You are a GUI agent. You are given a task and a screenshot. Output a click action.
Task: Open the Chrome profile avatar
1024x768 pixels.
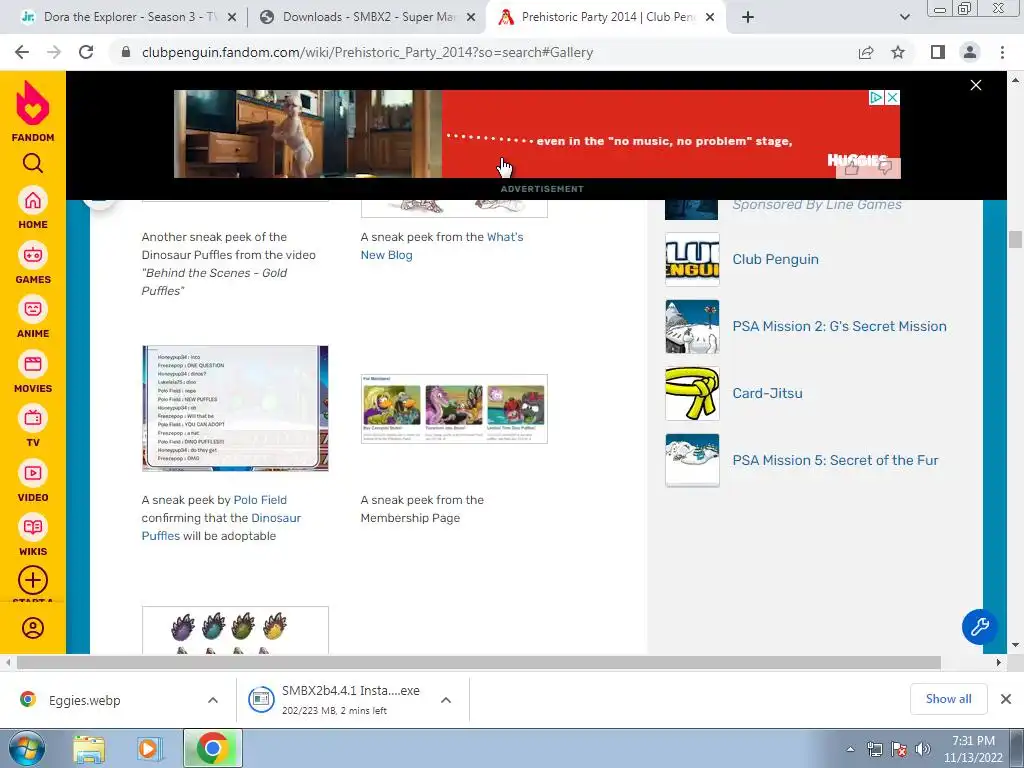tap(970, 52)
